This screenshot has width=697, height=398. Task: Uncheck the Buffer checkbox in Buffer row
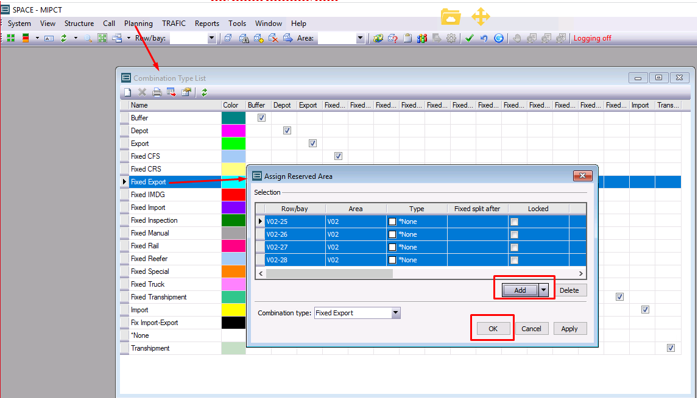click(261, 118)
